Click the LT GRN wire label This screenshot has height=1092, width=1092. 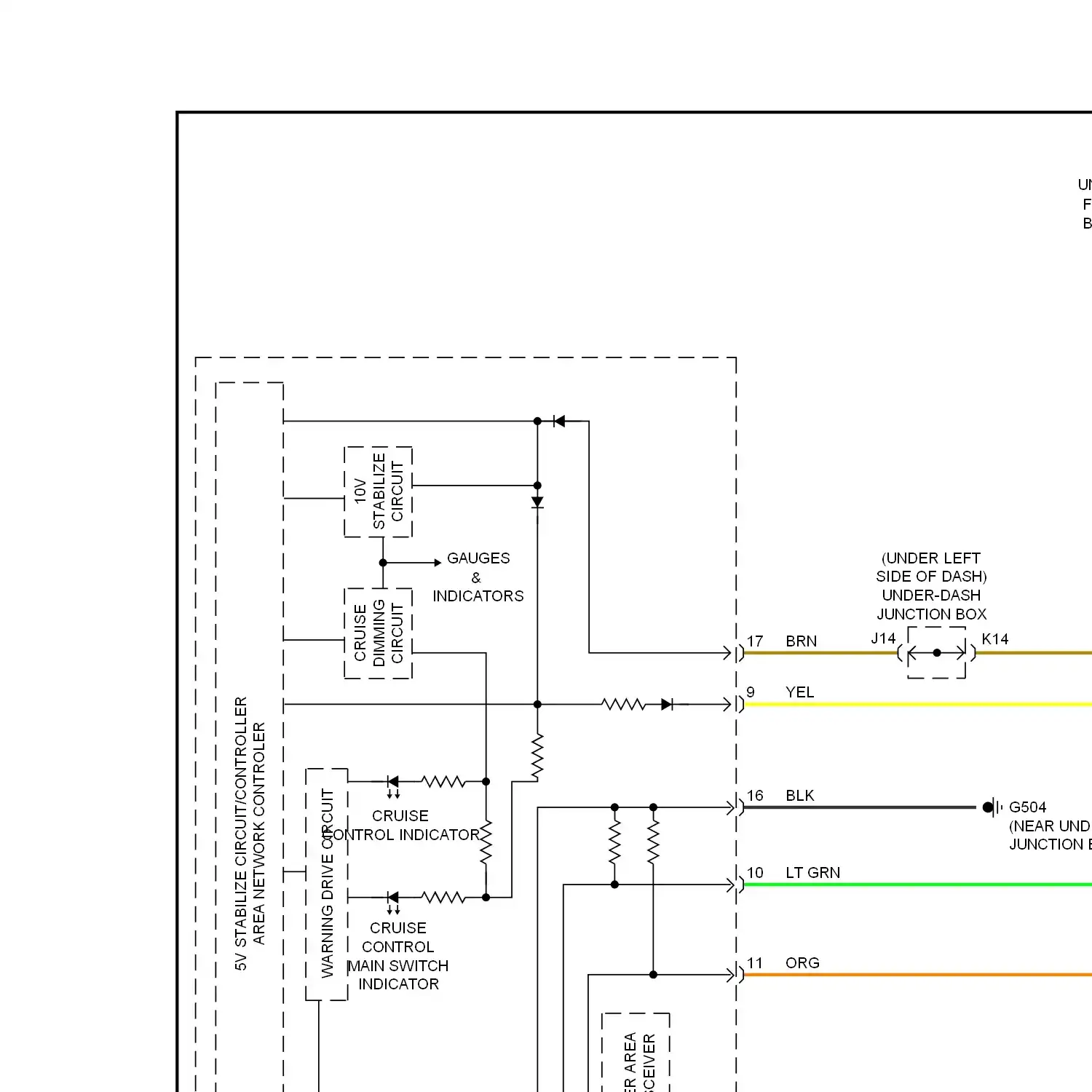[x=812, y=873]
